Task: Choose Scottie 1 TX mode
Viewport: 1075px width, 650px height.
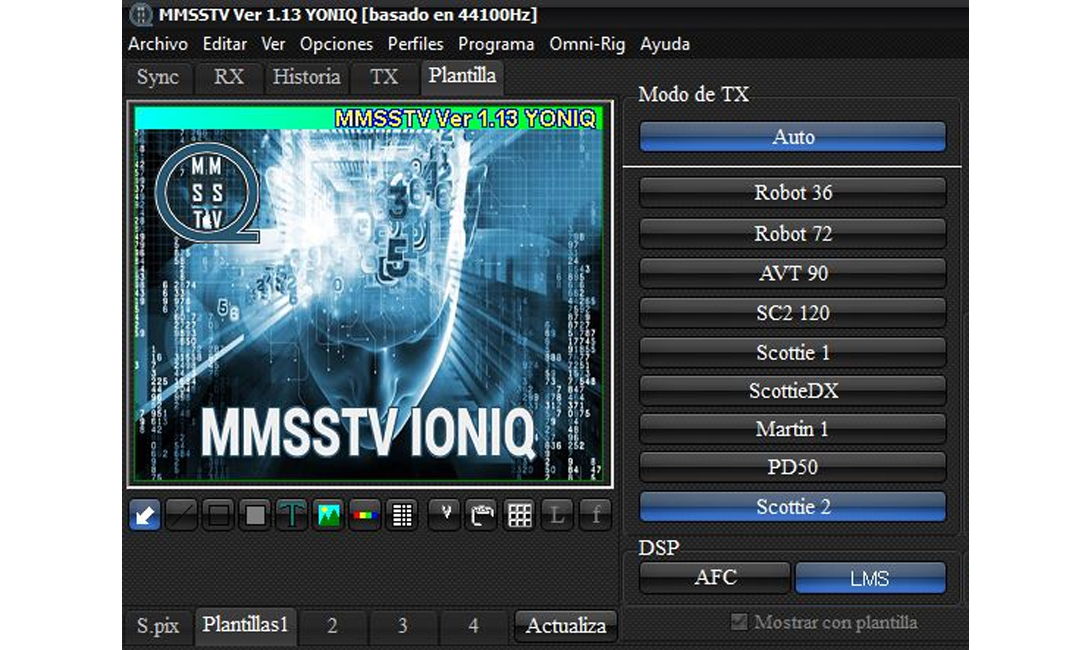Action: point(793,352)
